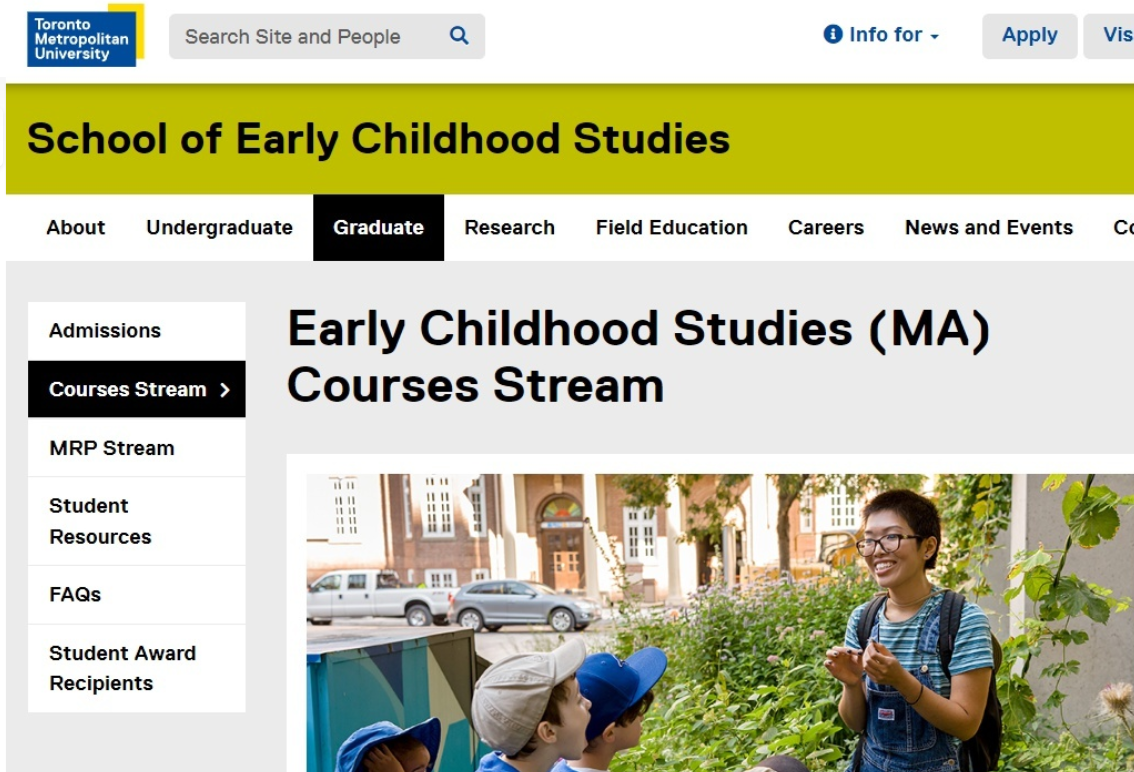Type in the Search Site and People field
This screenshot has width=1134, height=772.
(305, 37)
